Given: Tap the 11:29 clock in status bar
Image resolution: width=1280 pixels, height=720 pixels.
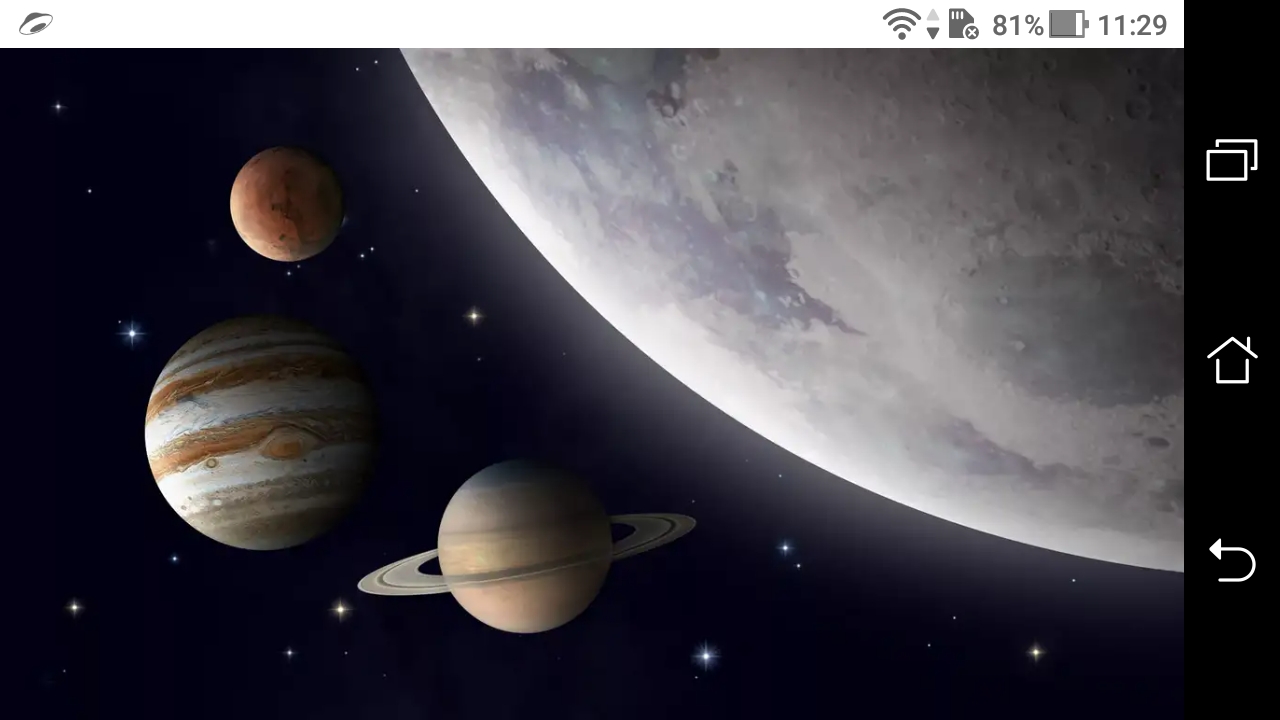Looking at the screenshot, I should [1132, 25].
